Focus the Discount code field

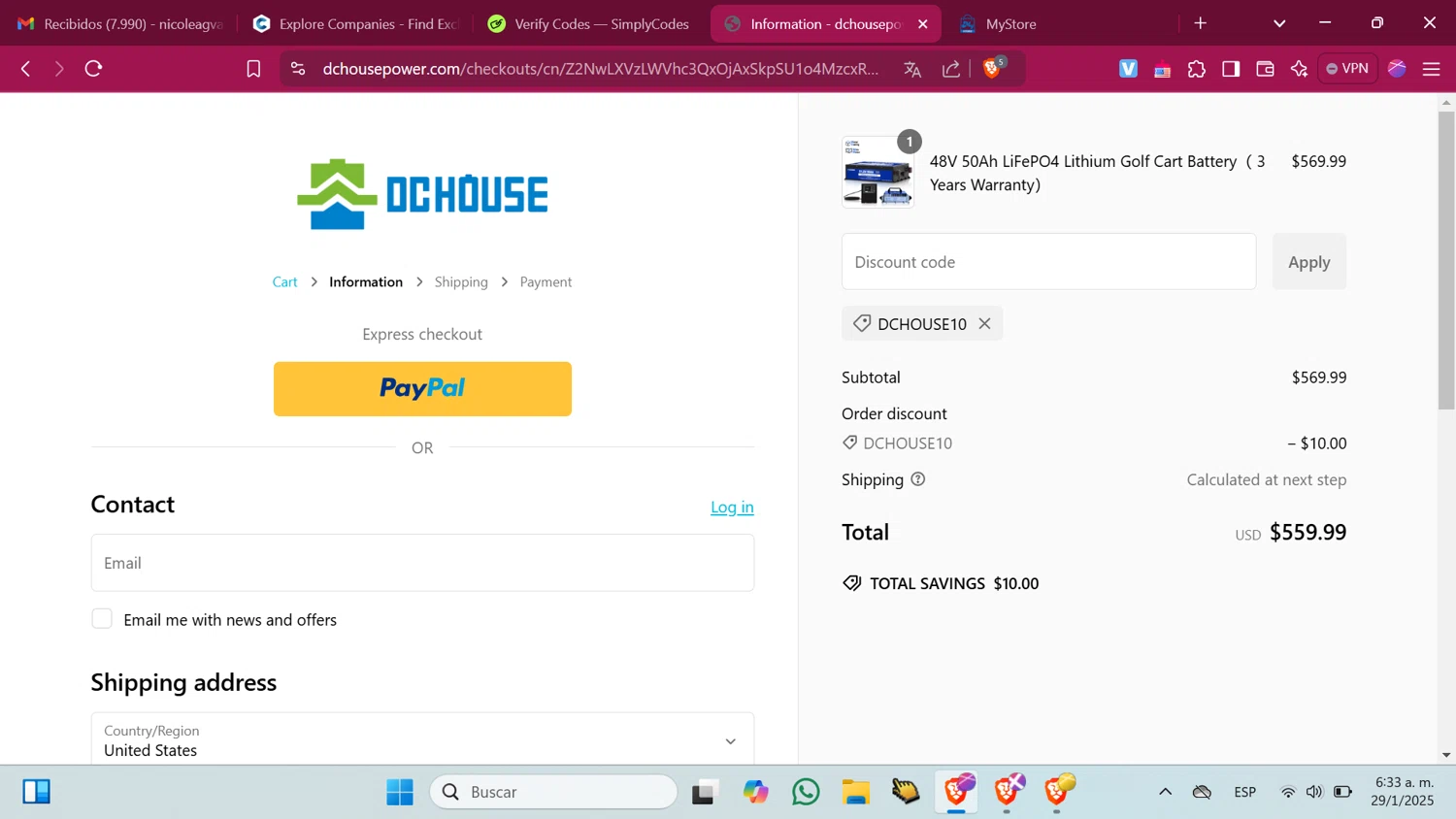coord(1048,262)
